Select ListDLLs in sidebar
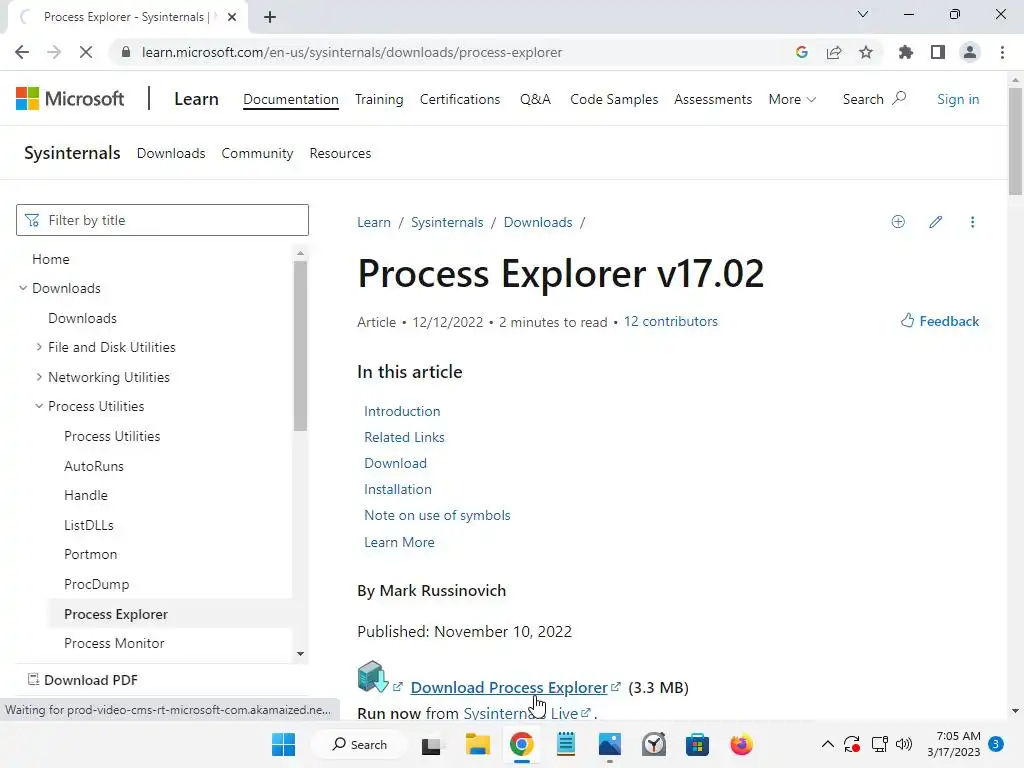The height and width of the screenshot is (768, 1024). 89,525
